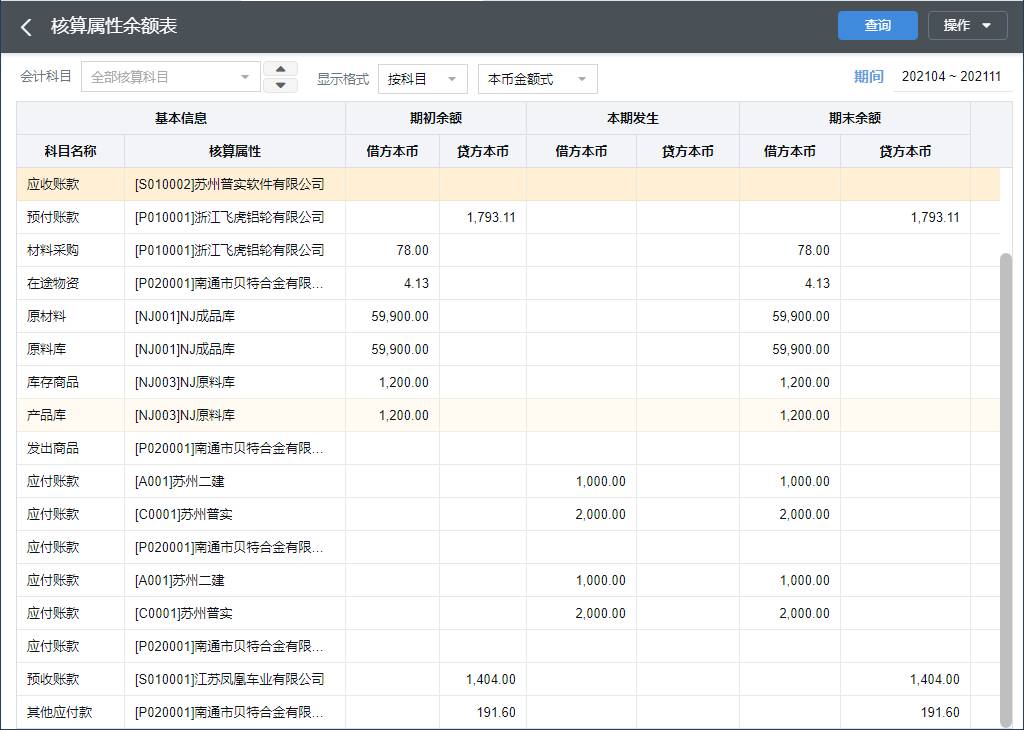Select the 其他应付款 row cell
The image size is (1024, 730).
pyautogui.click(x=71, y=712)
